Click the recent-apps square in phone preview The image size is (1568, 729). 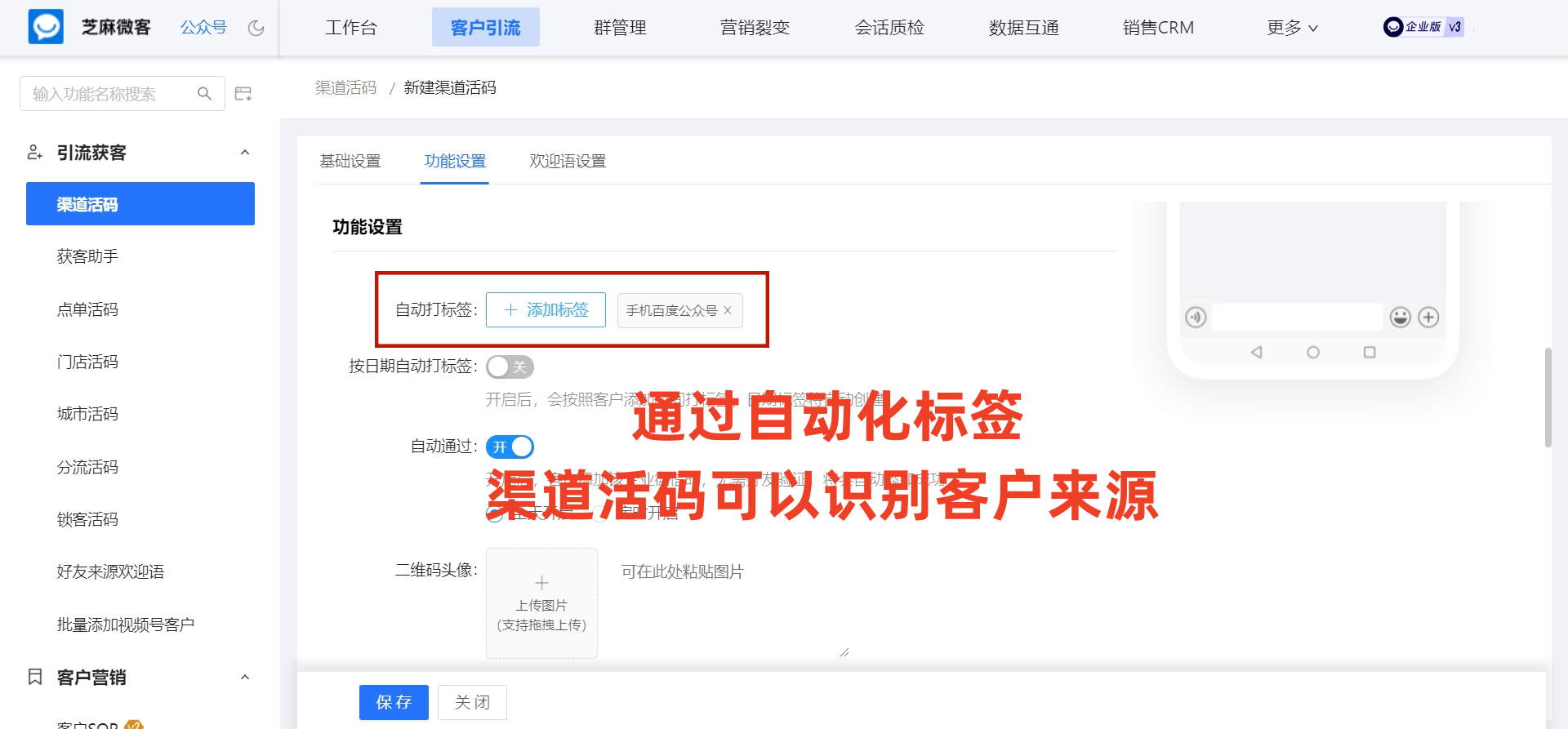[1370, 353]
